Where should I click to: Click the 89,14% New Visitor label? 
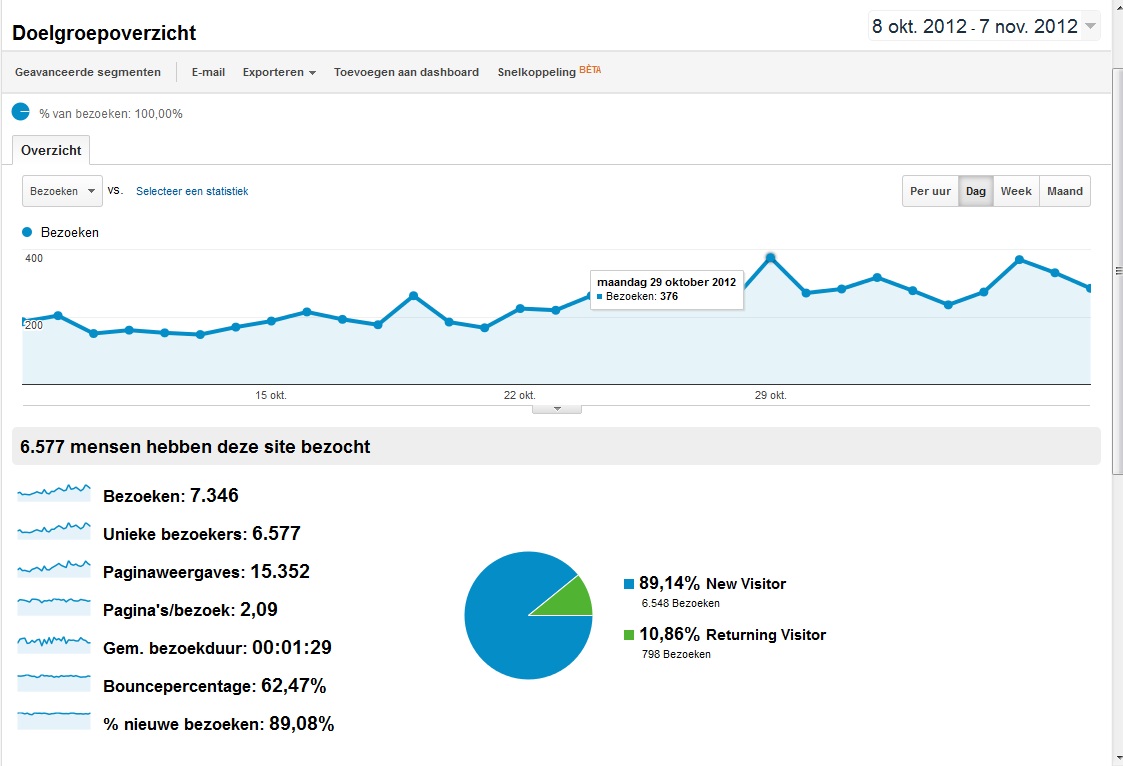[713, 583]
